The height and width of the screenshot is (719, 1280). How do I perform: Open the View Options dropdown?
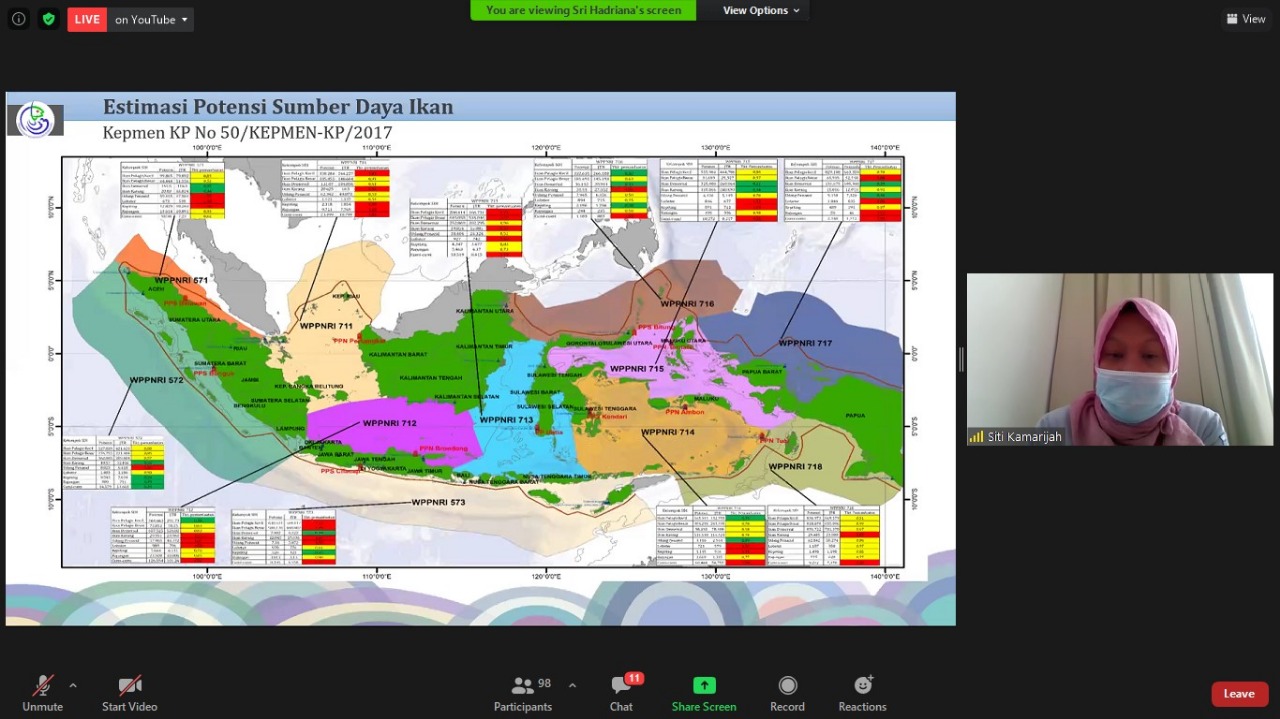(761, 10)
